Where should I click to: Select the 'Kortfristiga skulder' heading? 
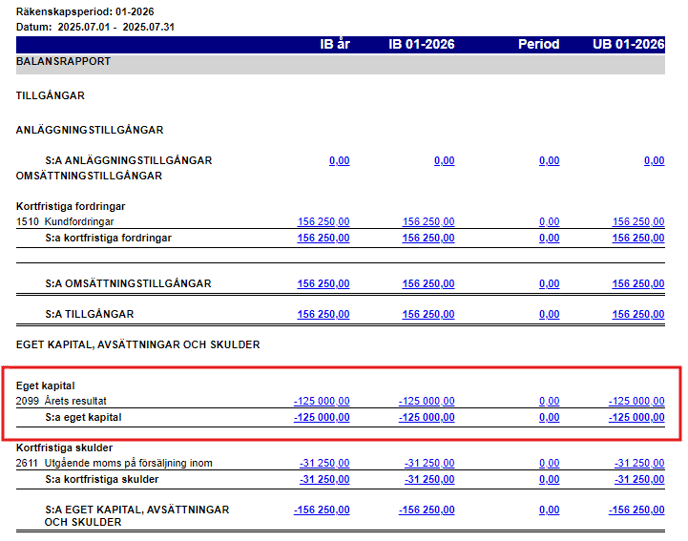coord(64,448)
